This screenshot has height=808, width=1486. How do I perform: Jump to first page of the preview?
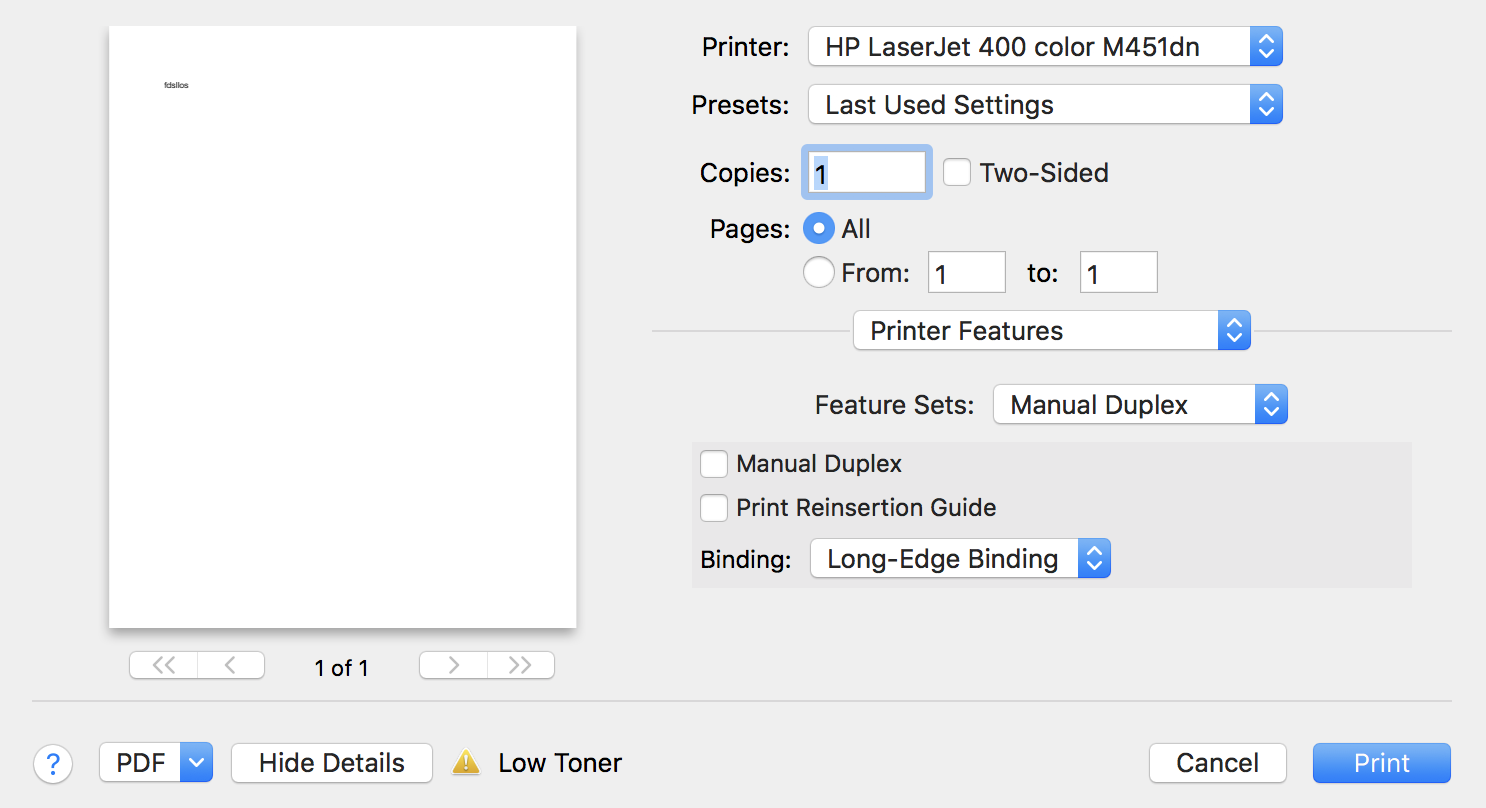(164, 666)
